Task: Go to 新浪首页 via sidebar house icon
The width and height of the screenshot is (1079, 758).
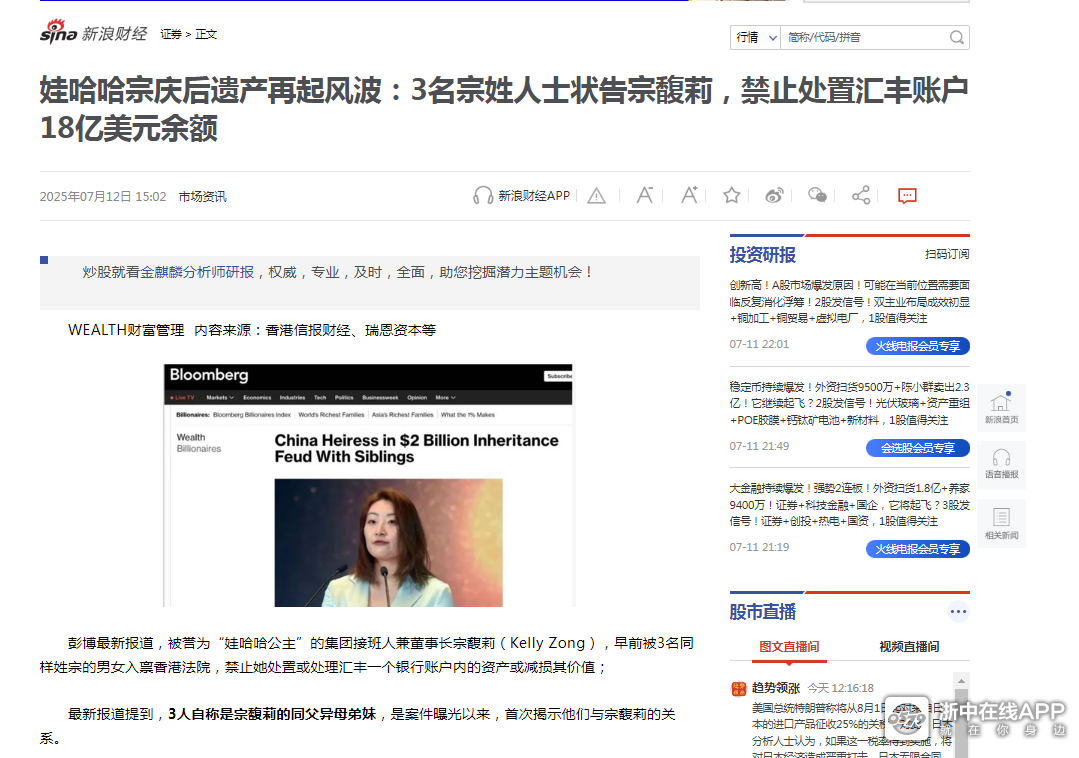Action: pyautogui.click(x=1001, y=408)
